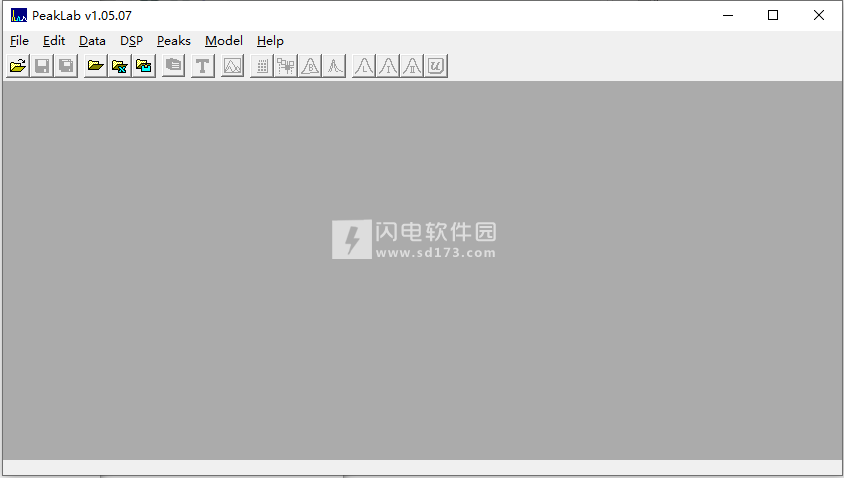Screen dimensions: 844x478
Task: Open the Peaks menu
Action: (173, 41)
